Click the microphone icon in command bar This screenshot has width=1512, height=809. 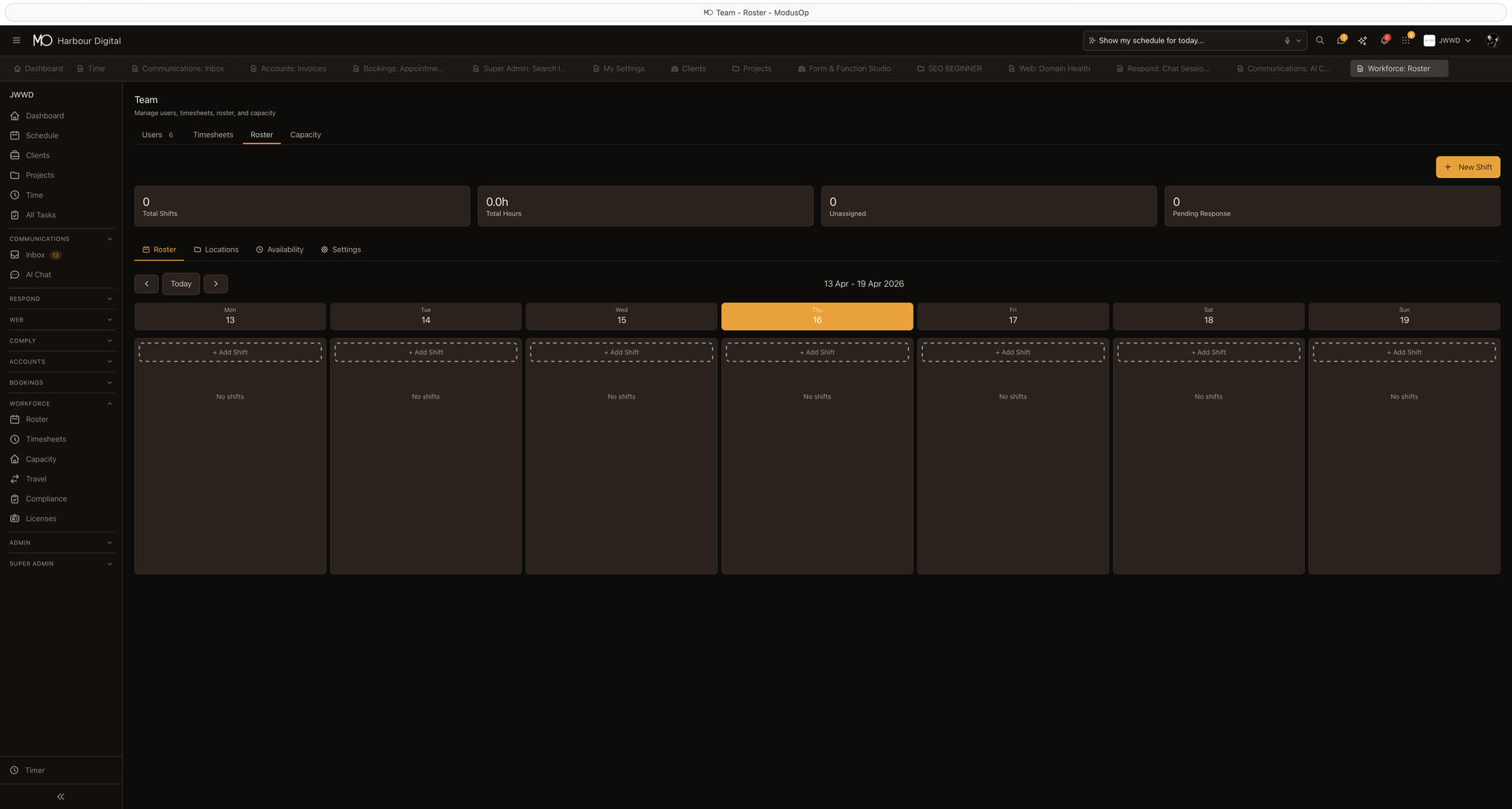(1288, 40)
